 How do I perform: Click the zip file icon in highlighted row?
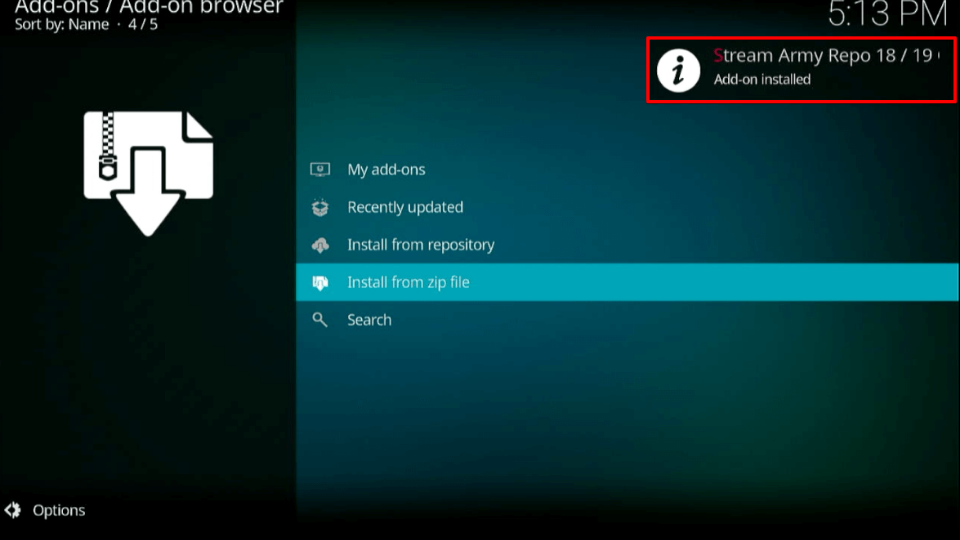320,282
